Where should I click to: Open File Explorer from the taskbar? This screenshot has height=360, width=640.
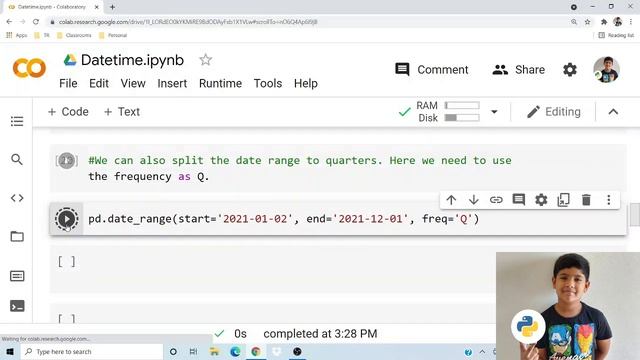pos(214,352)
